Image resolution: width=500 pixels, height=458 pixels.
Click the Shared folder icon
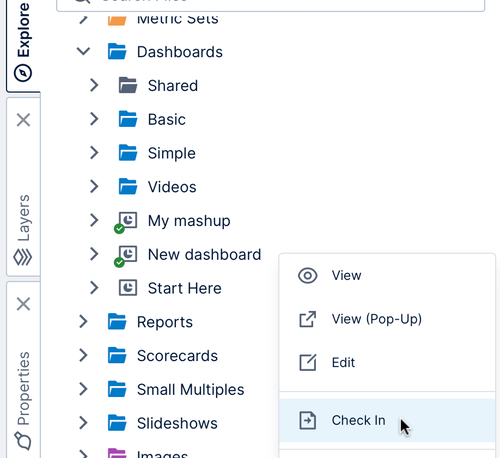128,85
